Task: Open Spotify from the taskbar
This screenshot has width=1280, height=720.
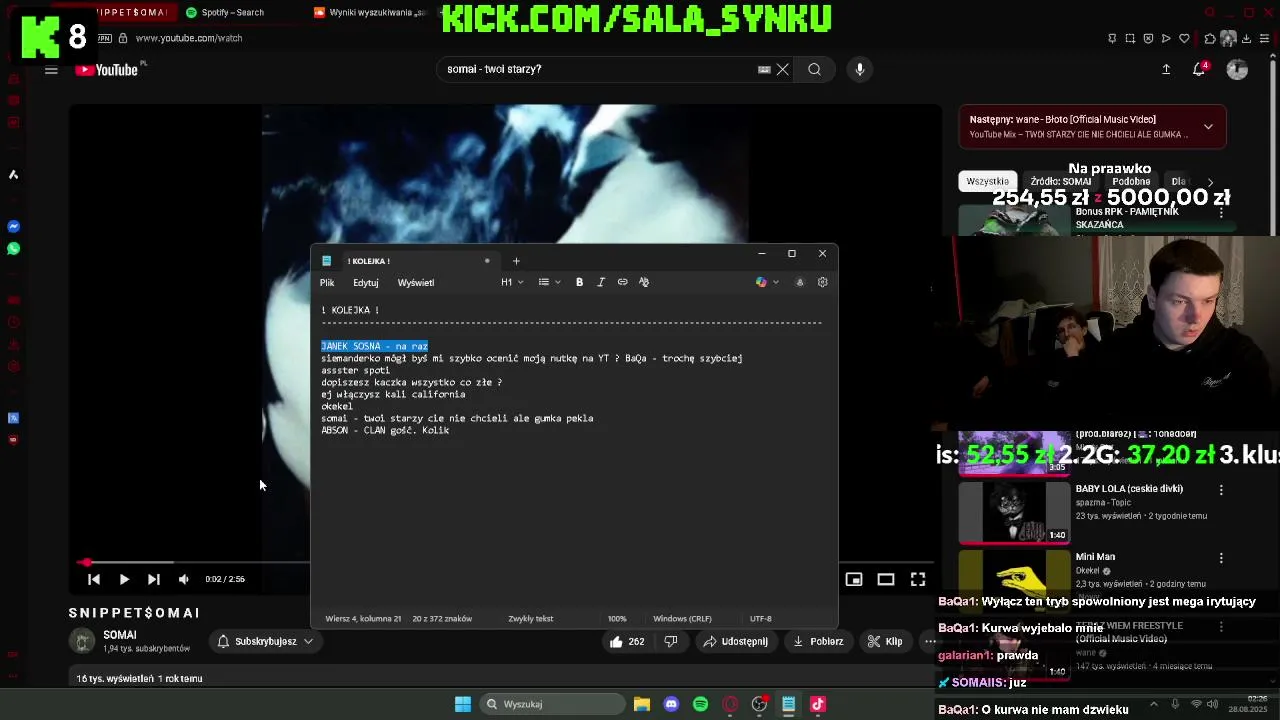Action: [700, 704]
